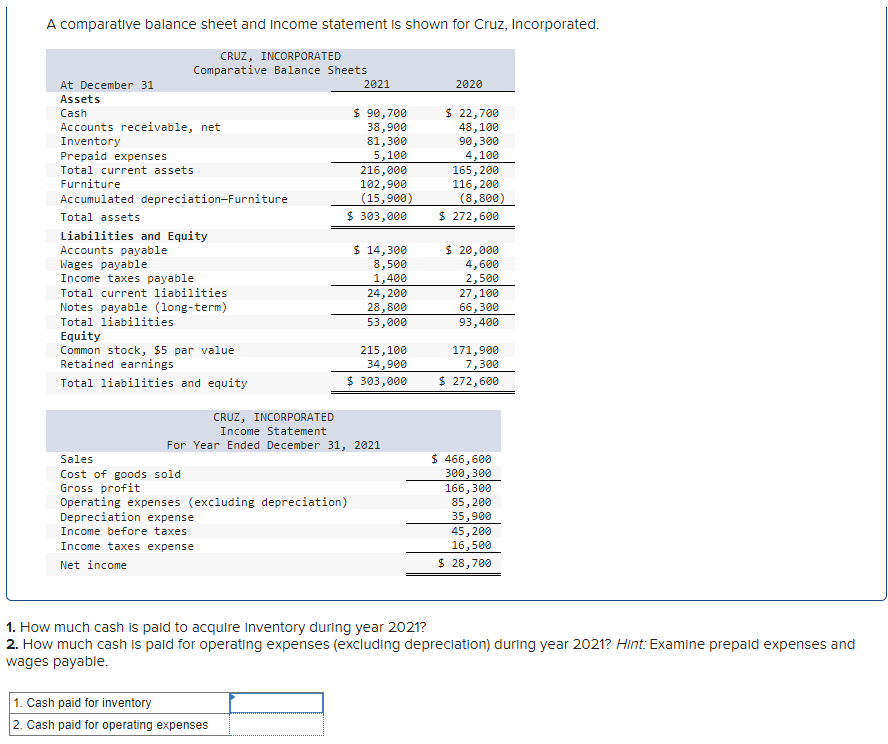Click the Cash paid for inventory input field

tap(276, 703)
